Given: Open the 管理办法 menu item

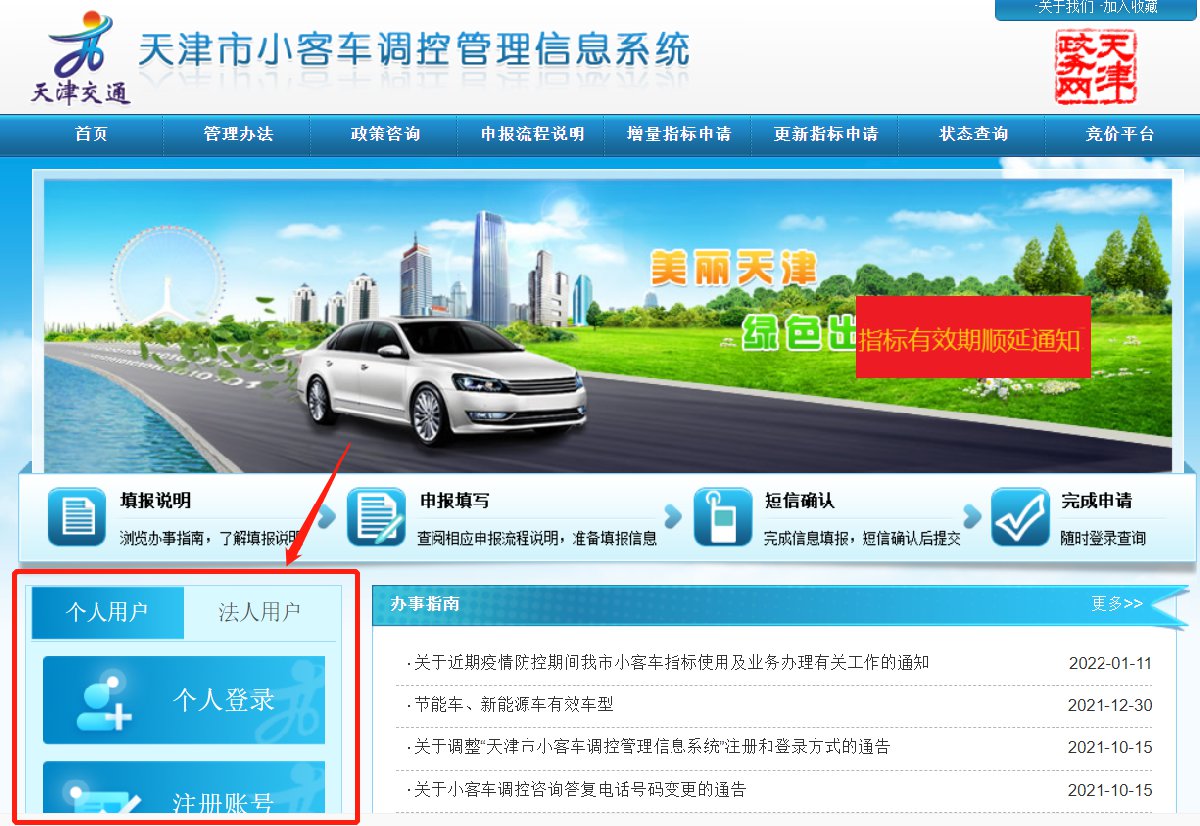Looking at the screenshot, I should click(238, 134).
